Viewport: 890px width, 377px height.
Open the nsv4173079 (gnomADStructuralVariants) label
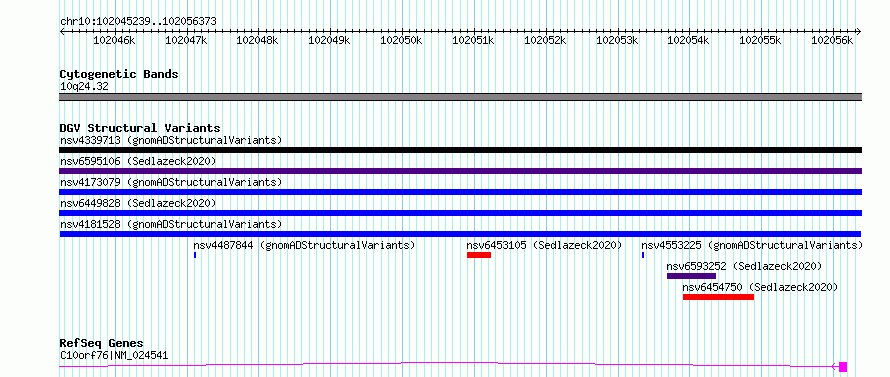coord(171,182)
